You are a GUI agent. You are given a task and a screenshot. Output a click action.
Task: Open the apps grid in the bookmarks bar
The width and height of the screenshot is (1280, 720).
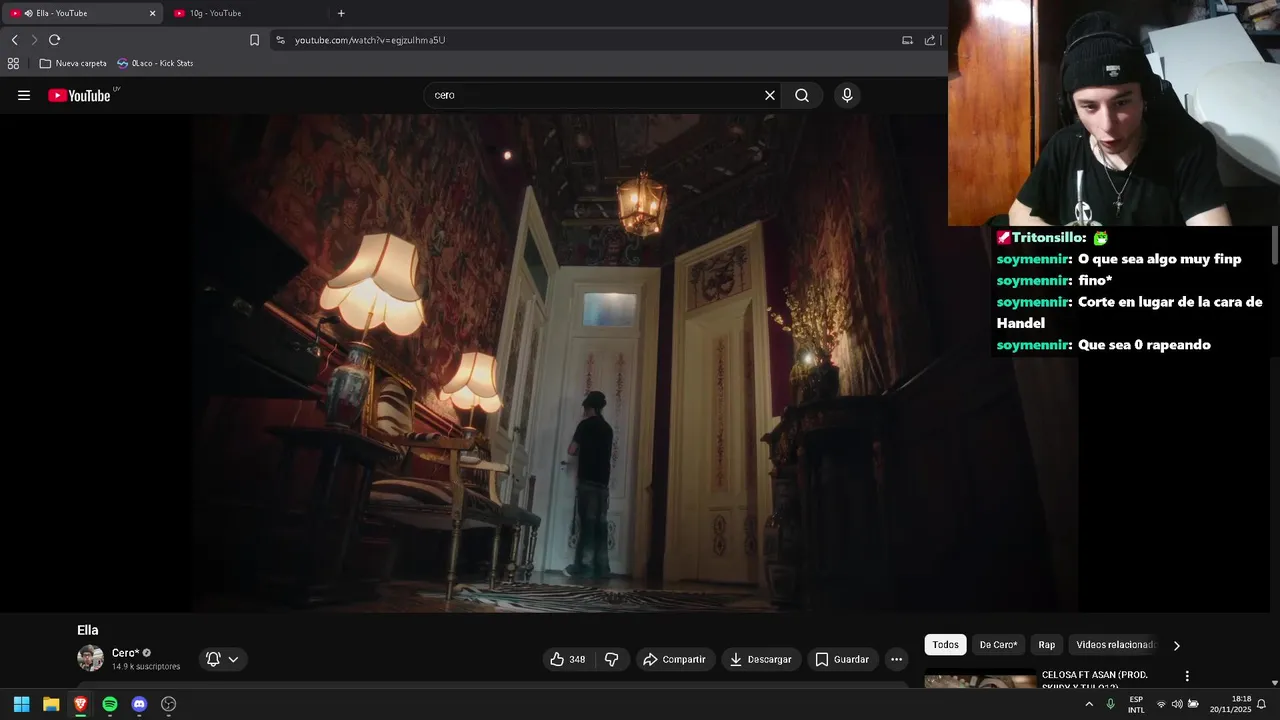(13, 63)
